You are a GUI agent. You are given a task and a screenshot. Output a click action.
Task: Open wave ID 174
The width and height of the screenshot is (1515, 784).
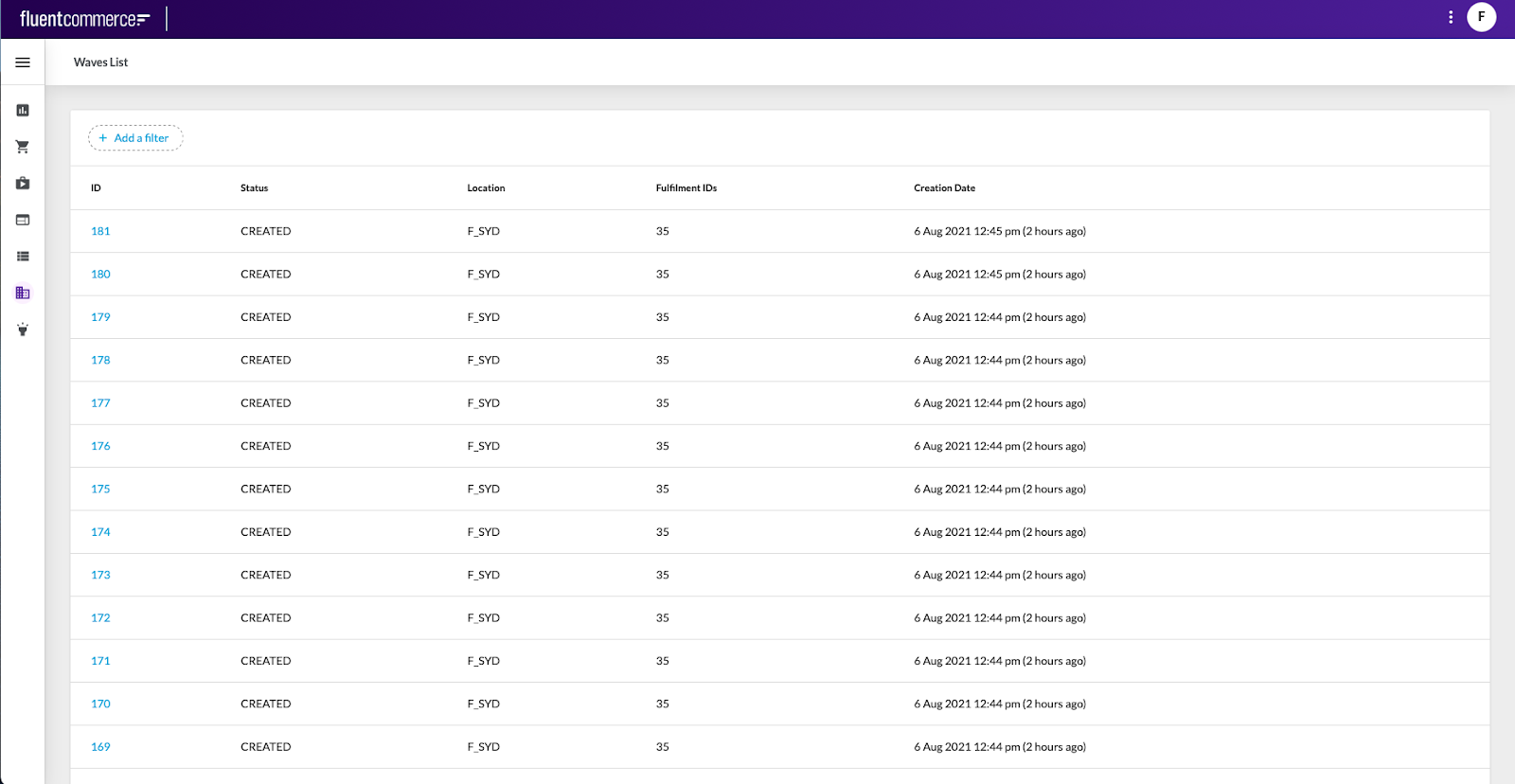pyautogui.click(x=100, y=532)
